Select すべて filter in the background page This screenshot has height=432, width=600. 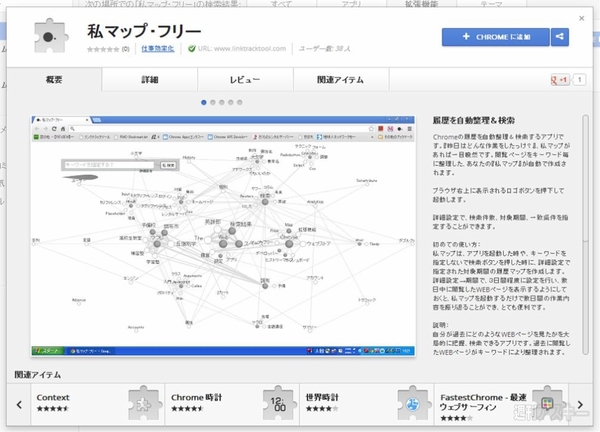click(x=281, y=4)
